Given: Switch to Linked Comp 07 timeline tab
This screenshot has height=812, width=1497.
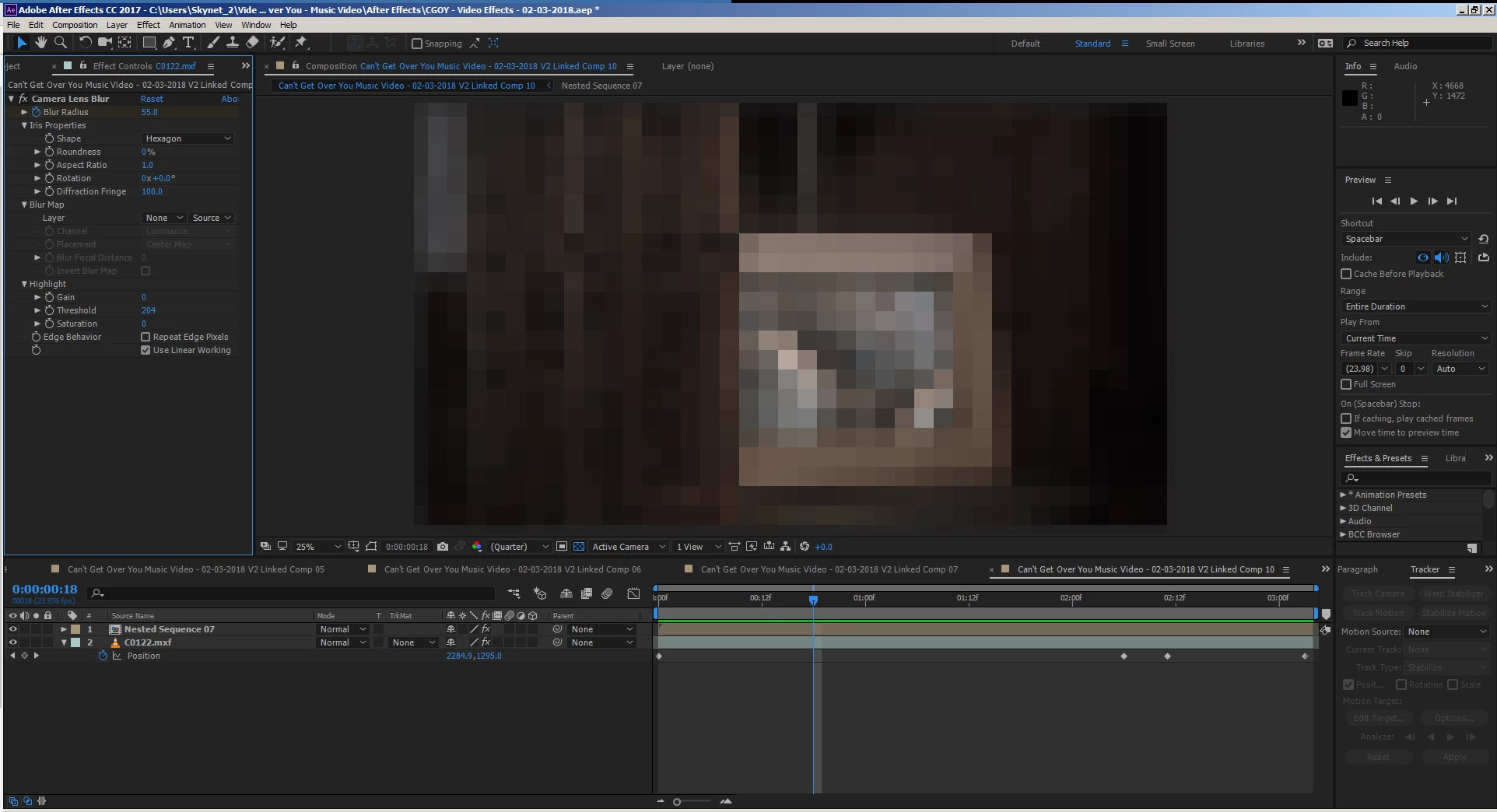Looking at the screenshot, I should pos(829,569).
